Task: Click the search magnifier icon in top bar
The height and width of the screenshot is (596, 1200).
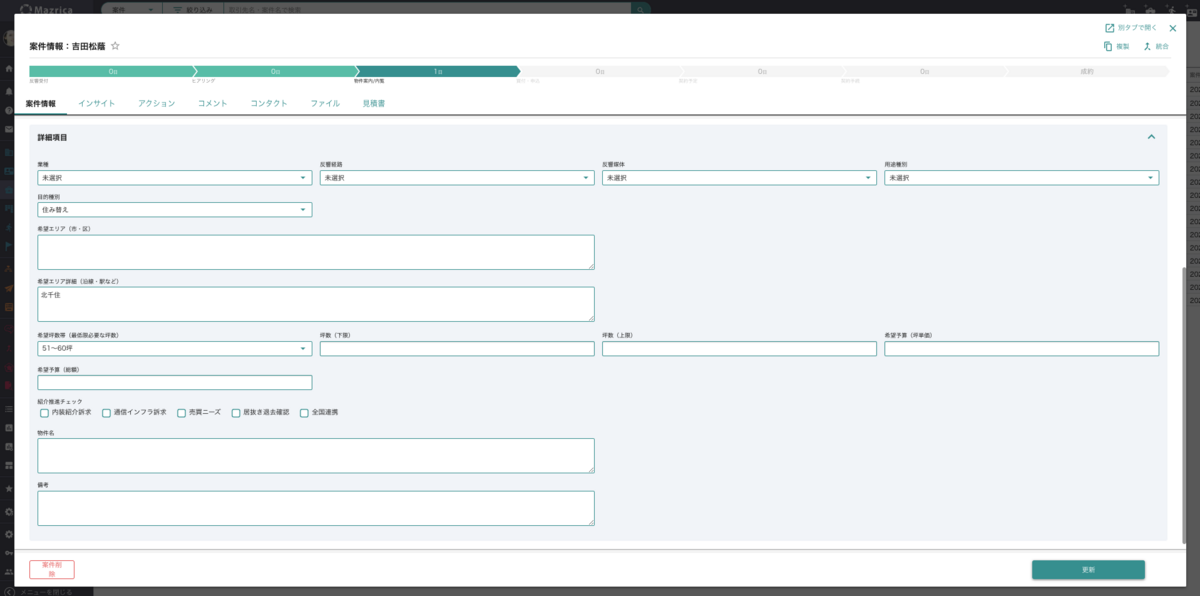Action: coord(641,8)
